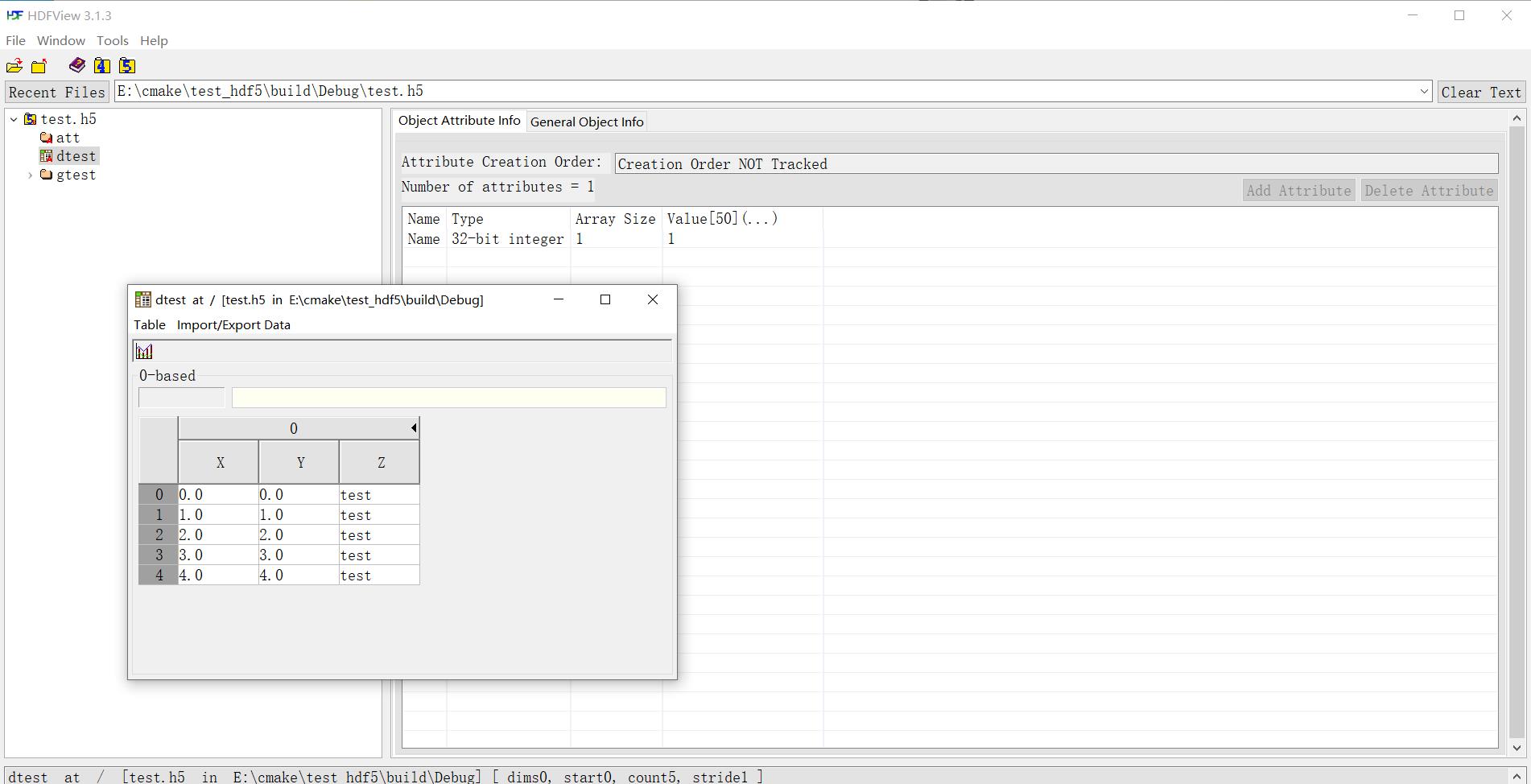Click X cell value 4.0 in row 4

click(218, 575)
